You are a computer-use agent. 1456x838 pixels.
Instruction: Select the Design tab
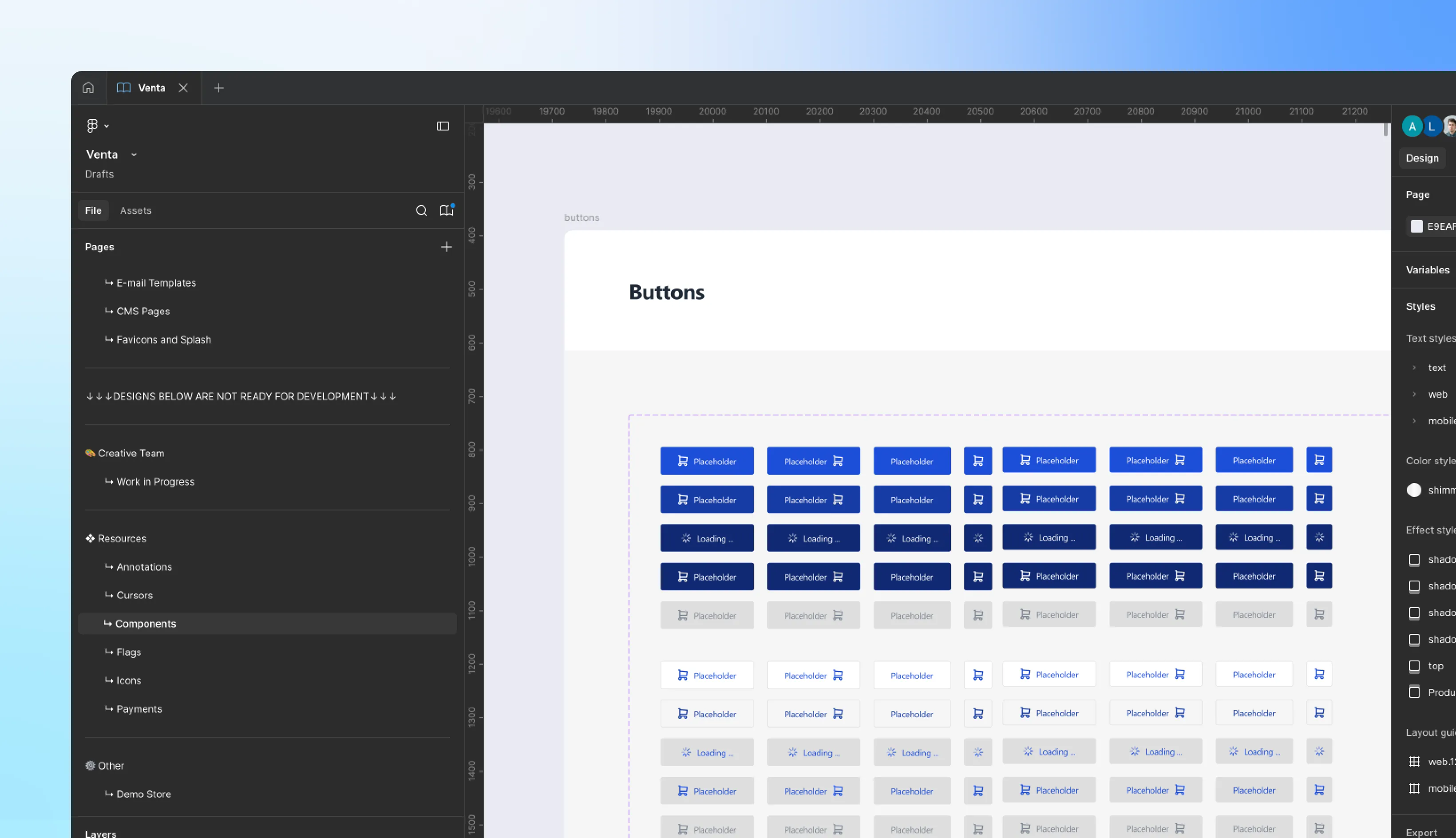pyautogui.click(x=1421, y=158)
